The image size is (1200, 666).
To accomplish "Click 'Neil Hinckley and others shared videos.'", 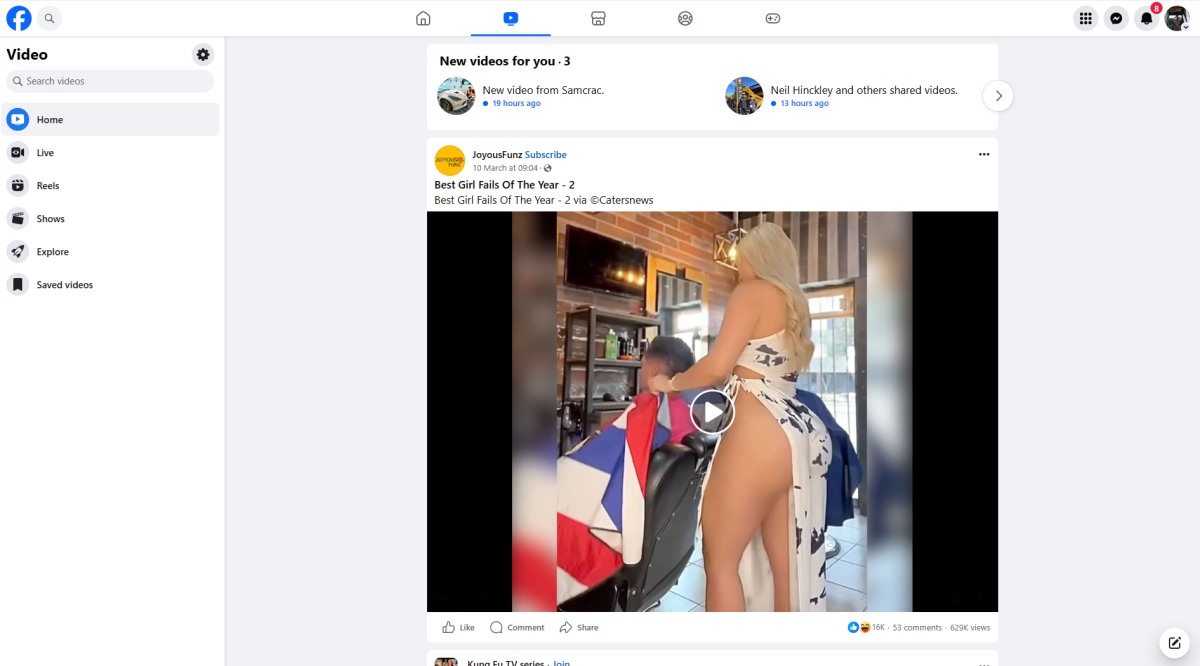I will click(x=864, y=90).
